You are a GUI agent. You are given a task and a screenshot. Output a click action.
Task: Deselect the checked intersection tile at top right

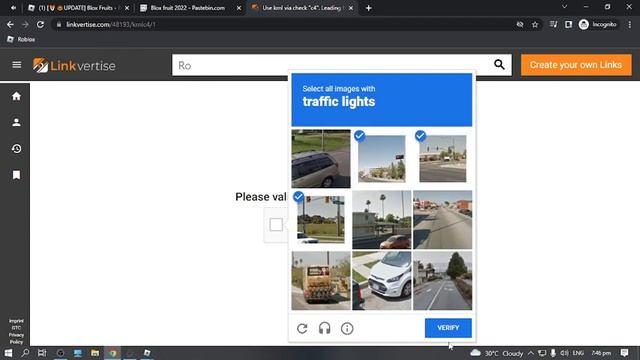[442, 159]
